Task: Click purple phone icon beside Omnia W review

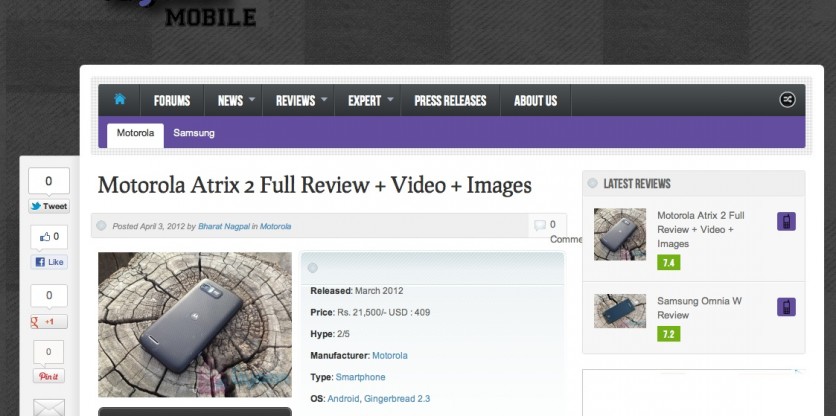Action: (786, 307)
